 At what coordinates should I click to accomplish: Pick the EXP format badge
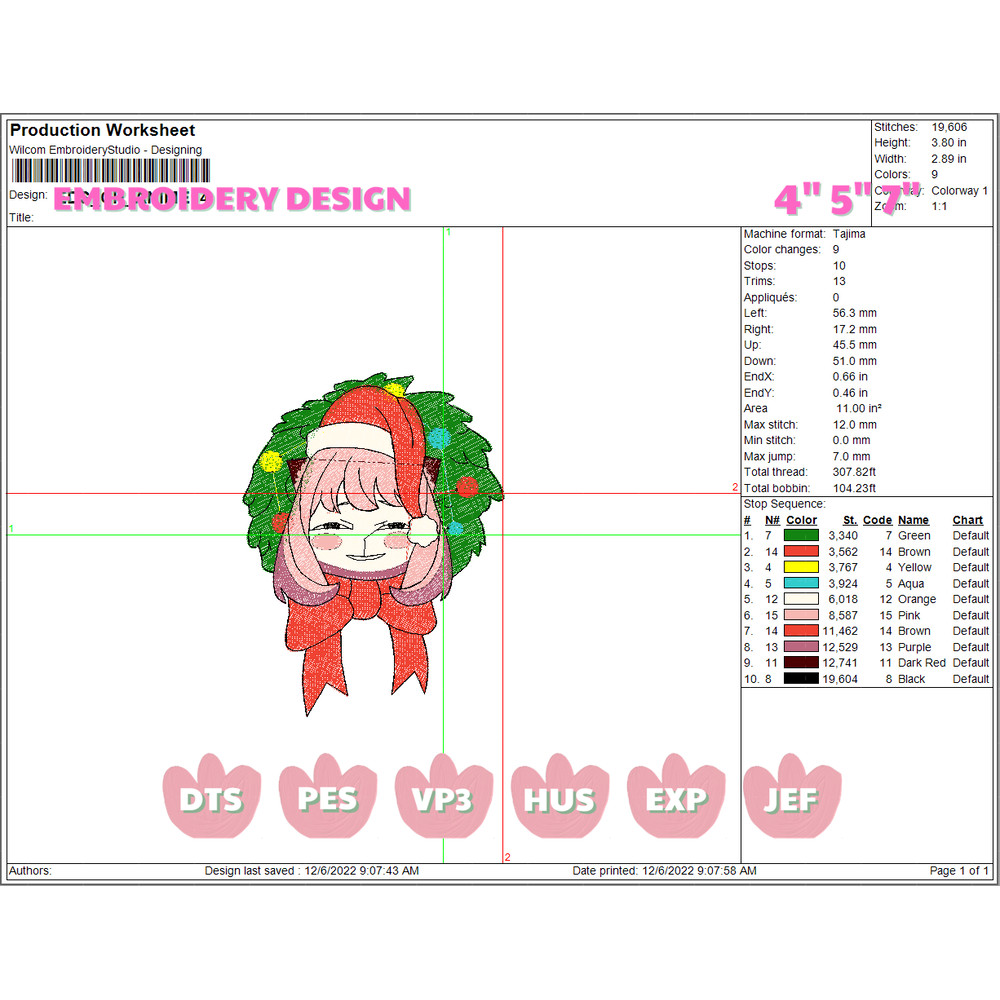click(x=676, y=798)
